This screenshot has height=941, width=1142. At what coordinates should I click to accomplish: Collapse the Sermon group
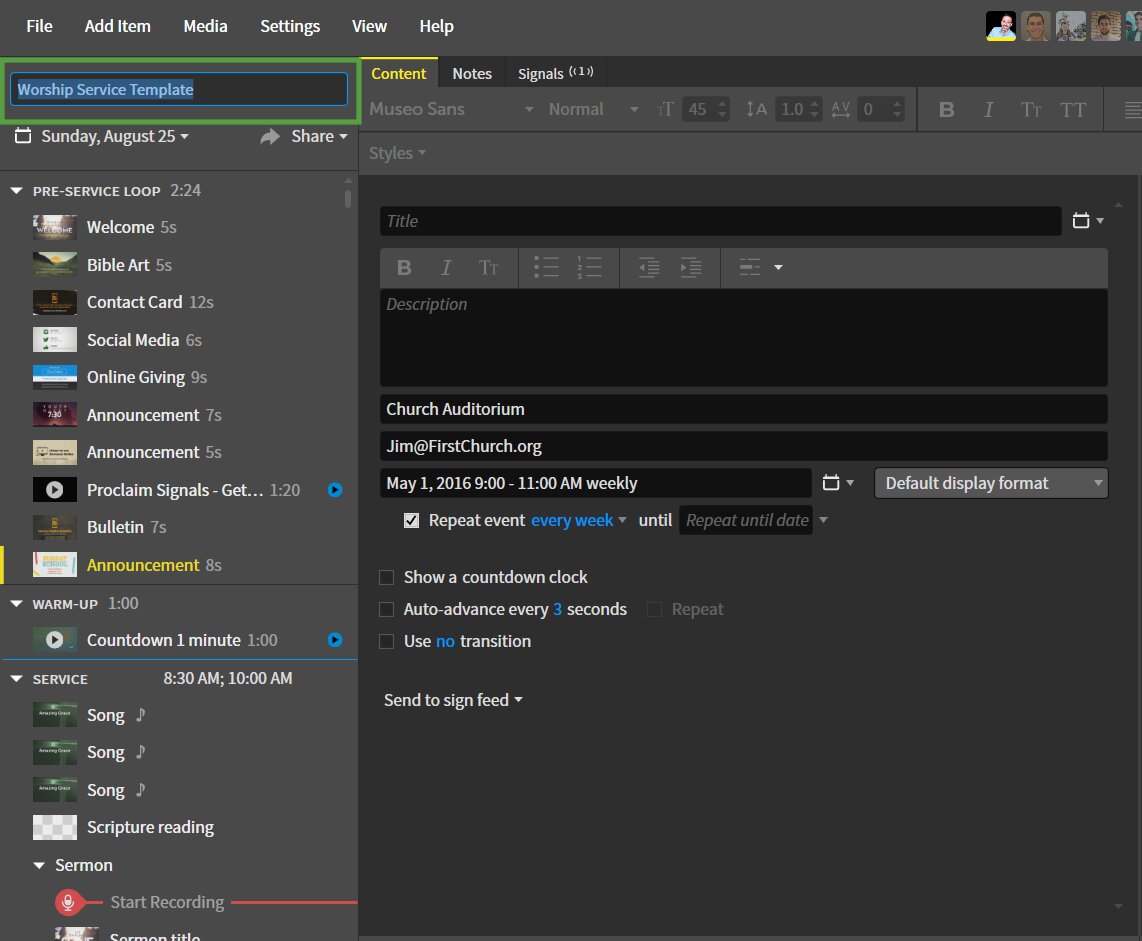point(39,865)
